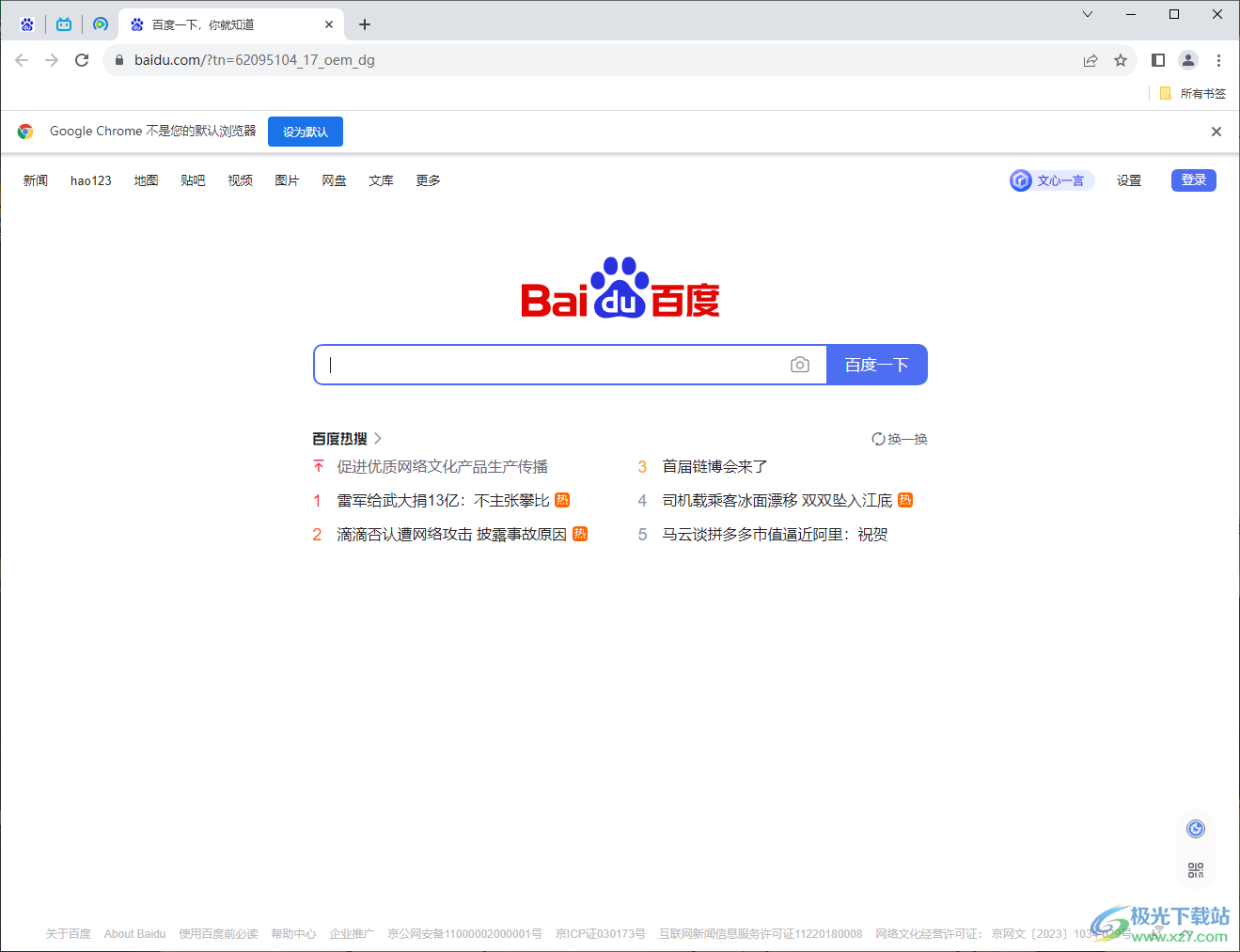The image size is (1240, 952).
Task: Open 雷军给武大捐13亿 news item
Action: pyautogui.click(x=443, y=501)
